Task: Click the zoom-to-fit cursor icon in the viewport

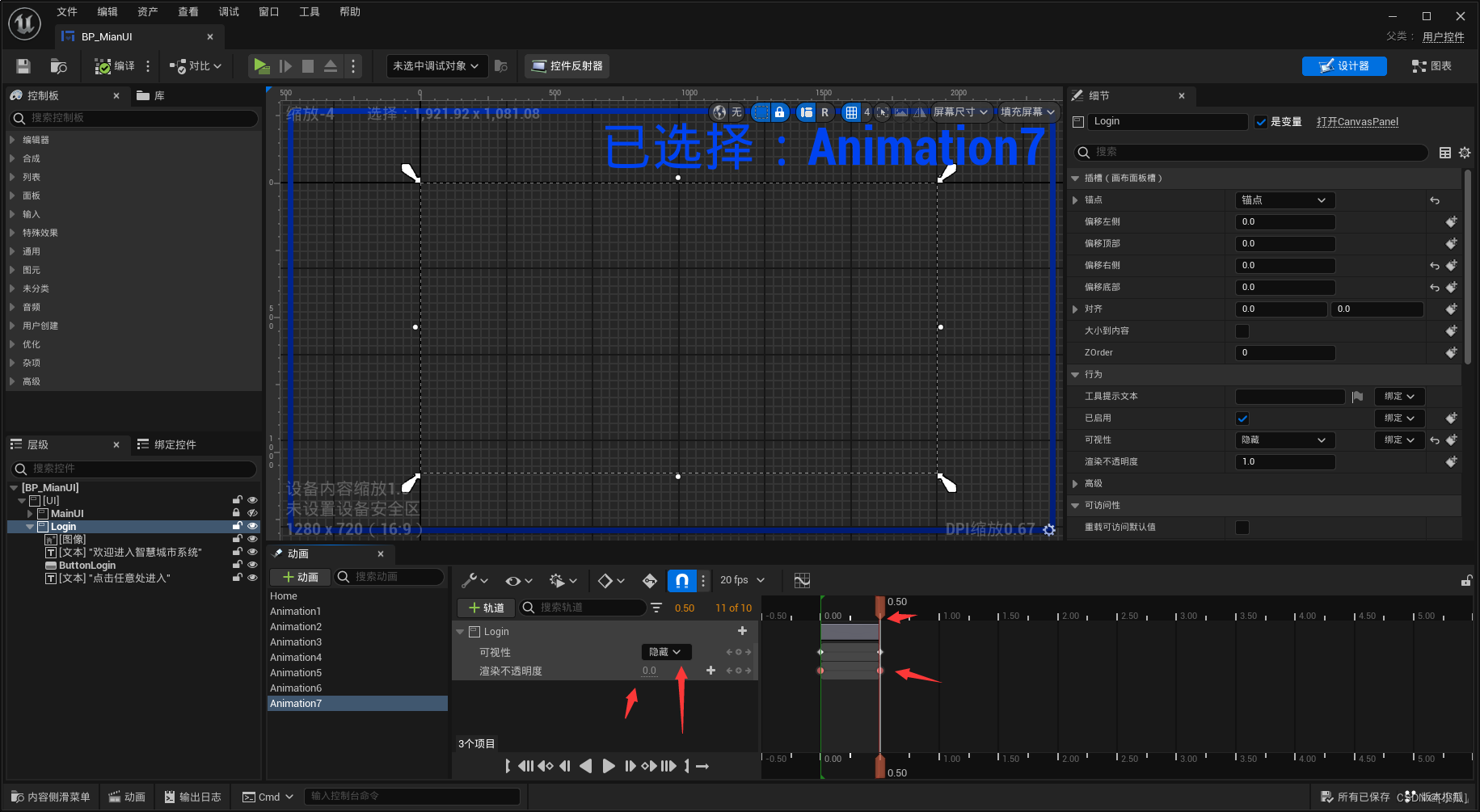Action: 883,112
